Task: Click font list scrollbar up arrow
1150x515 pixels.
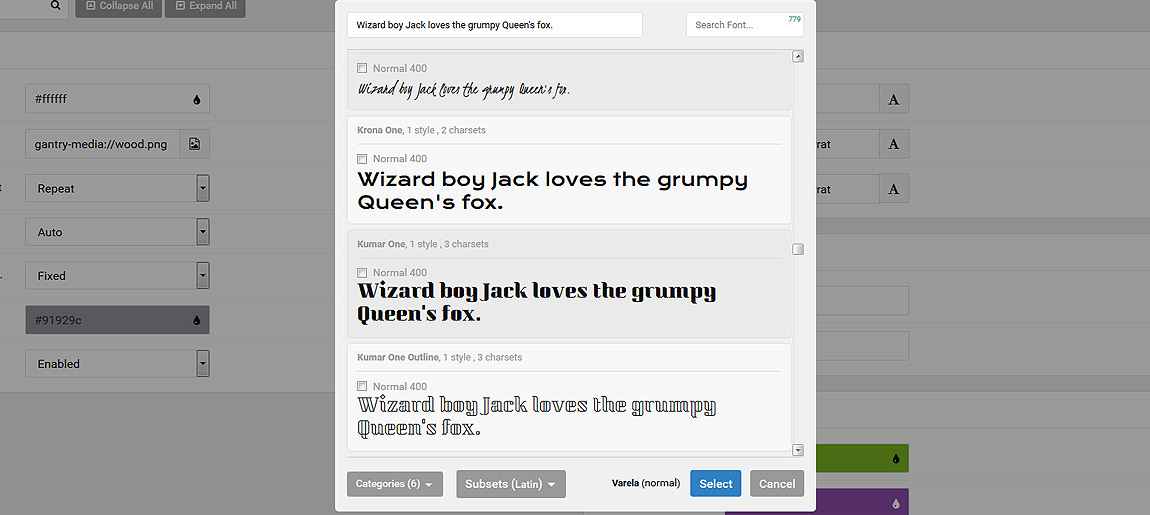Action: [x=798, y=56]
